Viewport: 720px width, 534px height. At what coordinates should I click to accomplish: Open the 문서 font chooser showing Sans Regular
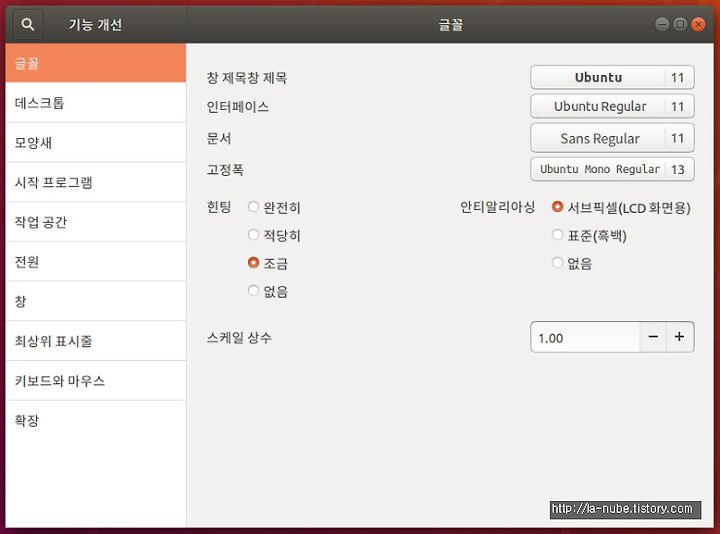click(612, 138)
